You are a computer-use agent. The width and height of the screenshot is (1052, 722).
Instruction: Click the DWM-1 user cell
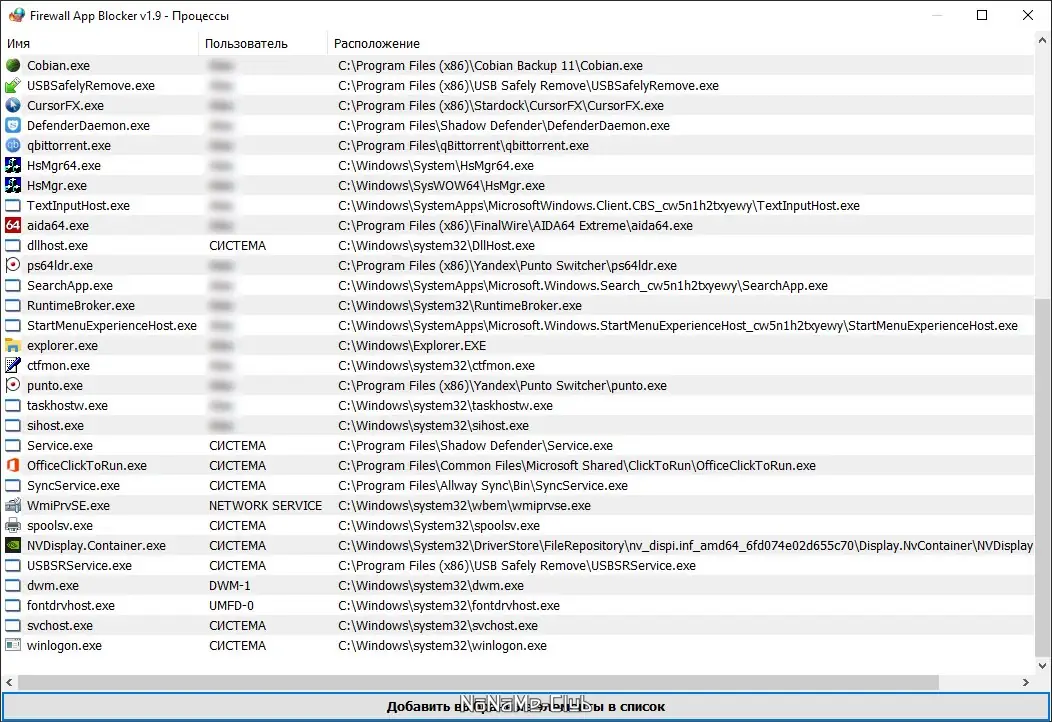229,585
